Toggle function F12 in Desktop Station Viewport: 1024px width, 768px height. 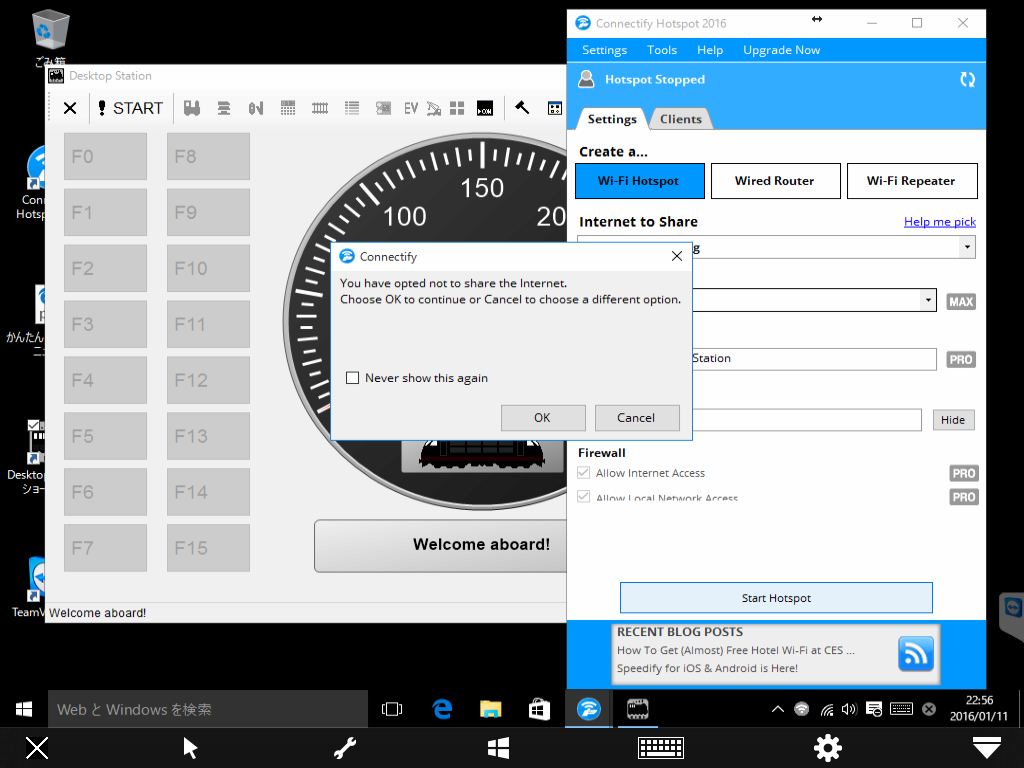click(x=208, y=379)
